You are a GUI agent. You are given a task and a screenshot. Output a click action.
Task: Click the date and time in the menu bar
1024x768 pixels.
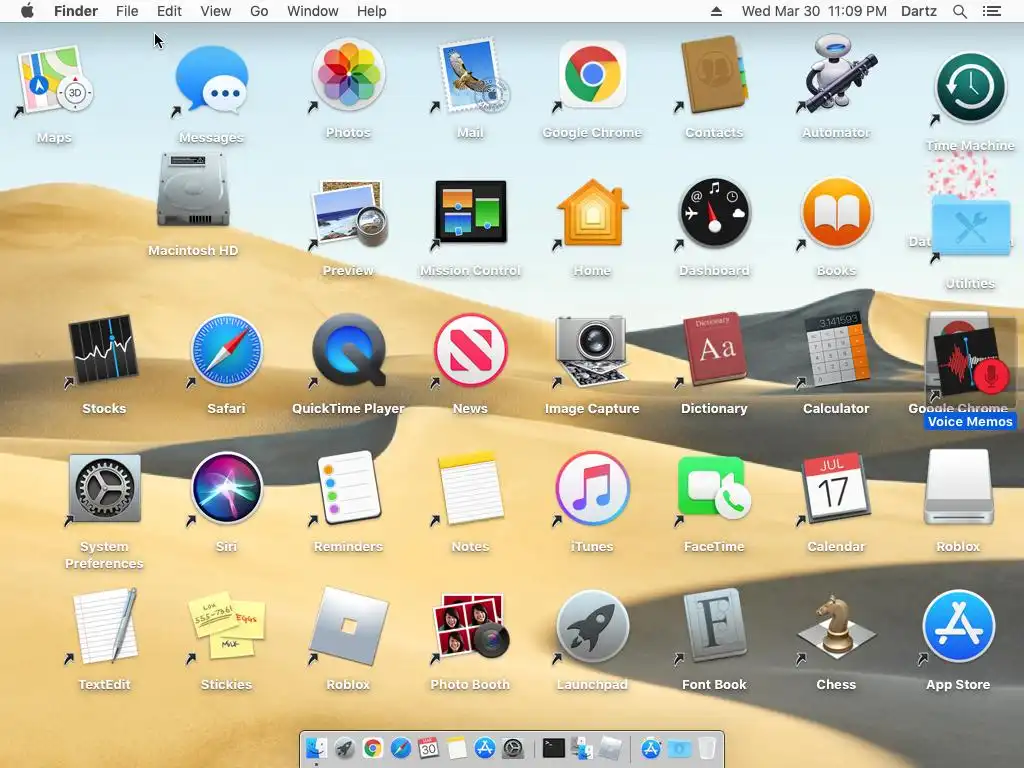(x=814, y=11)
